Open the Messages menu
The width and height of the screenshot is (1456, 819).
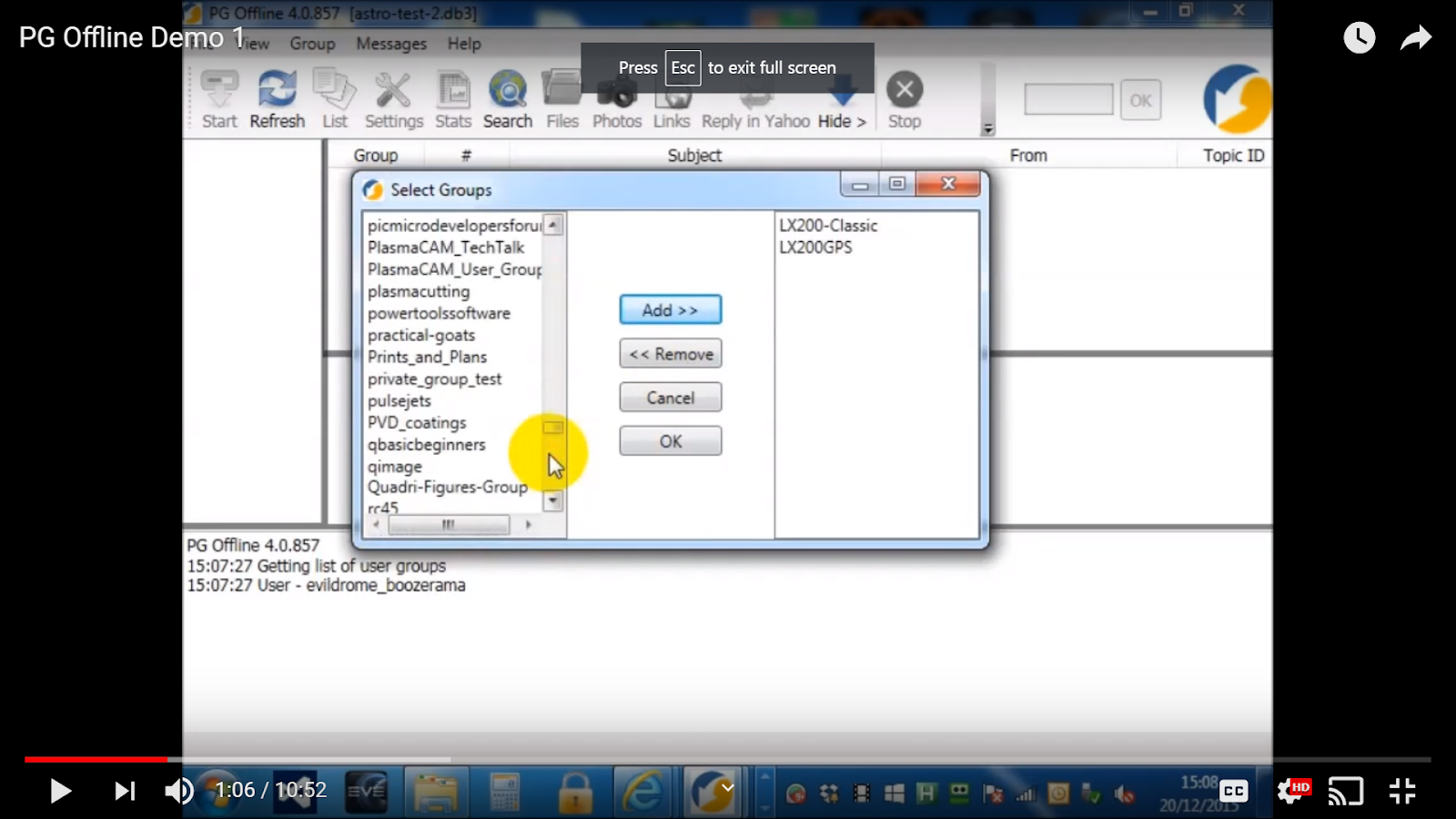[391, 44]
